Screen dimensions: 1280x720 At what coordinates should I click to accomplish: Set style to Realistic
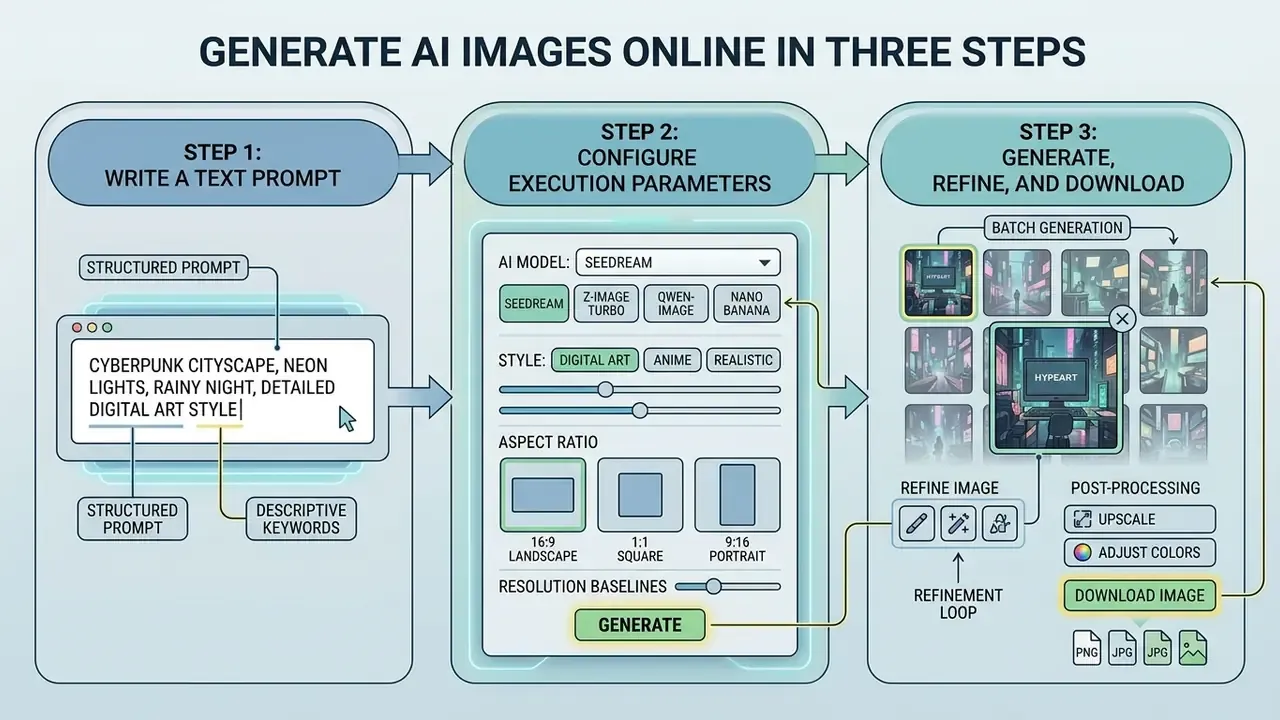point(743,360)
